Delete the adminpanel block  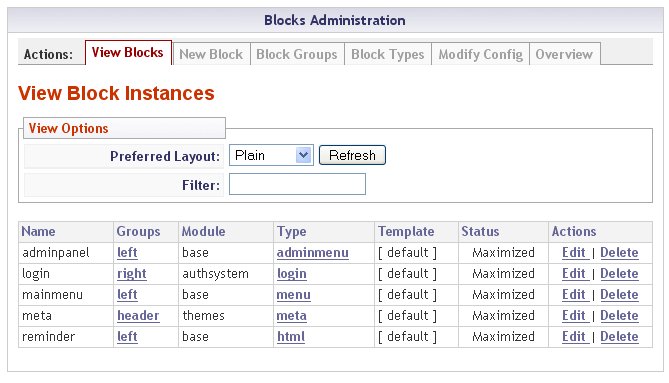619,252
